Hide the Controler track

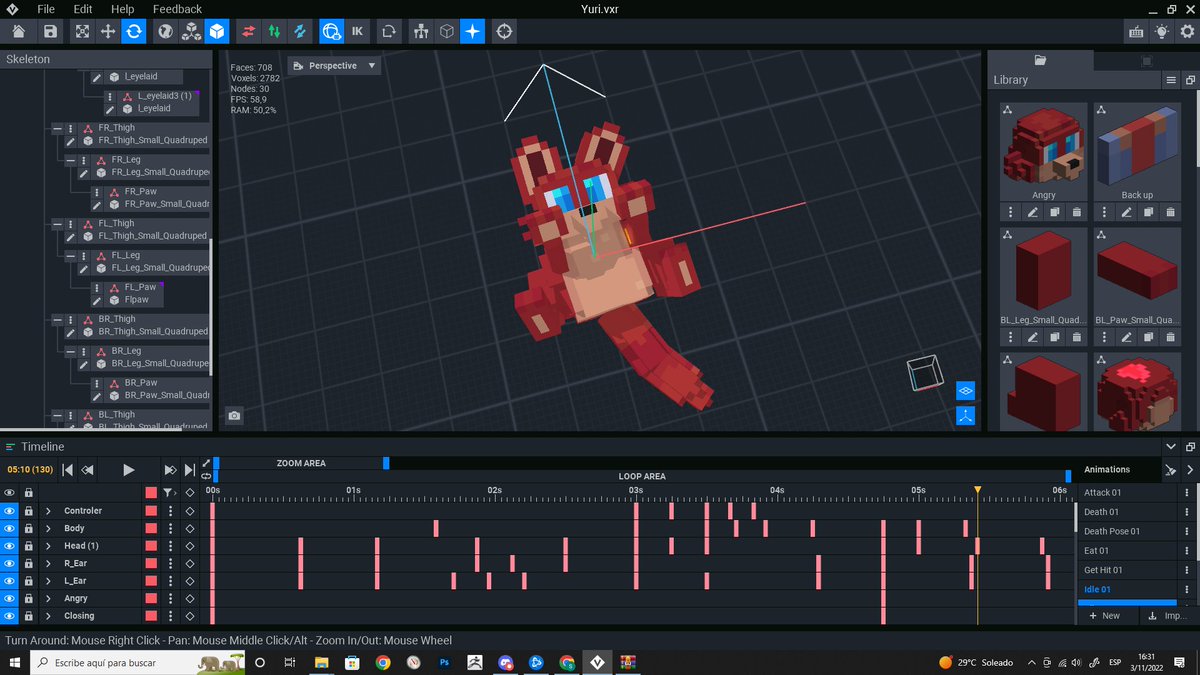coord(9,511)
